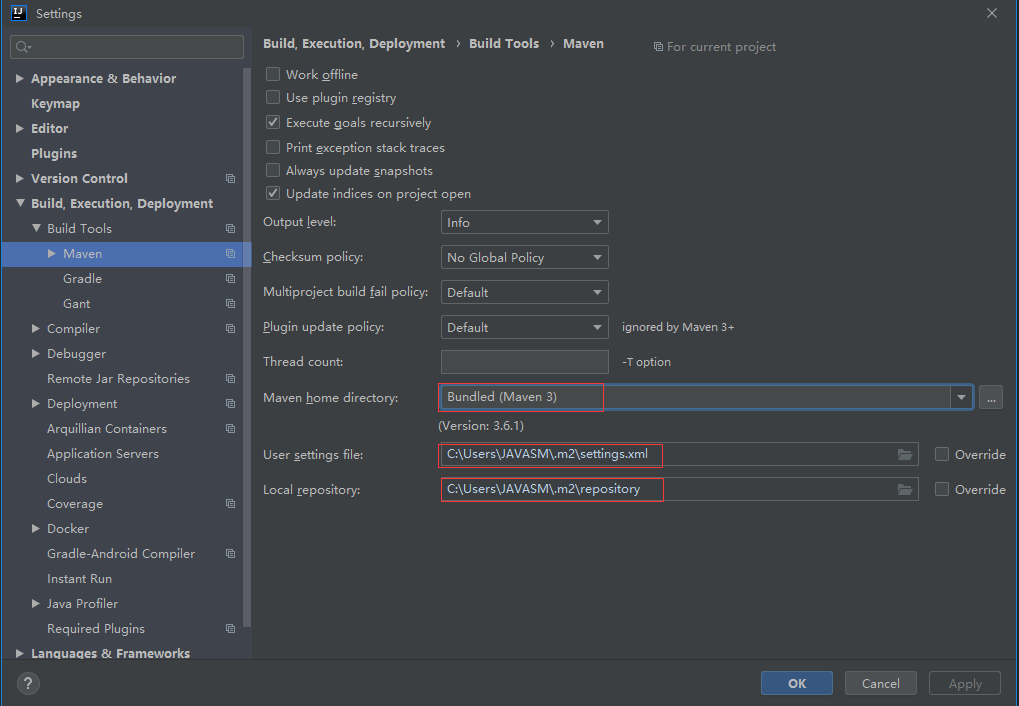Screen dimensions: 1019x706
Task: Select Gant under Build Tools
Action: (x=77, y=304)
